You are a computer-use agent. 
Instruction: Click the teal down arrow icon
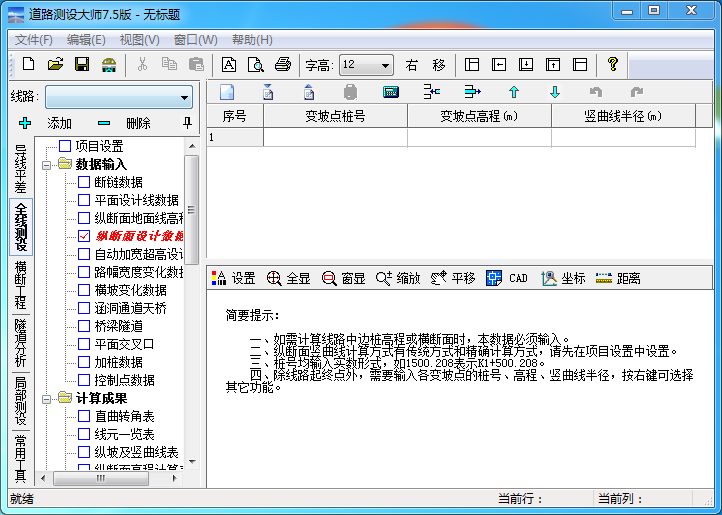tap(554, 93)
